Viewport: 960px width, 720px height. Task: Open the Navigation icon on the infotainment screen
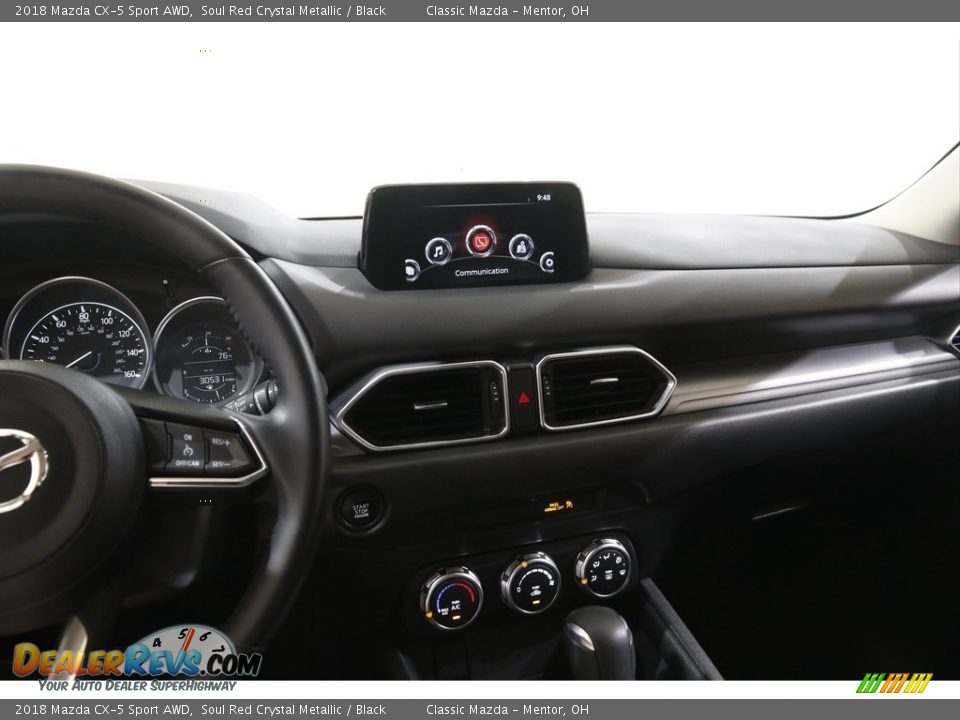(521, 246)
